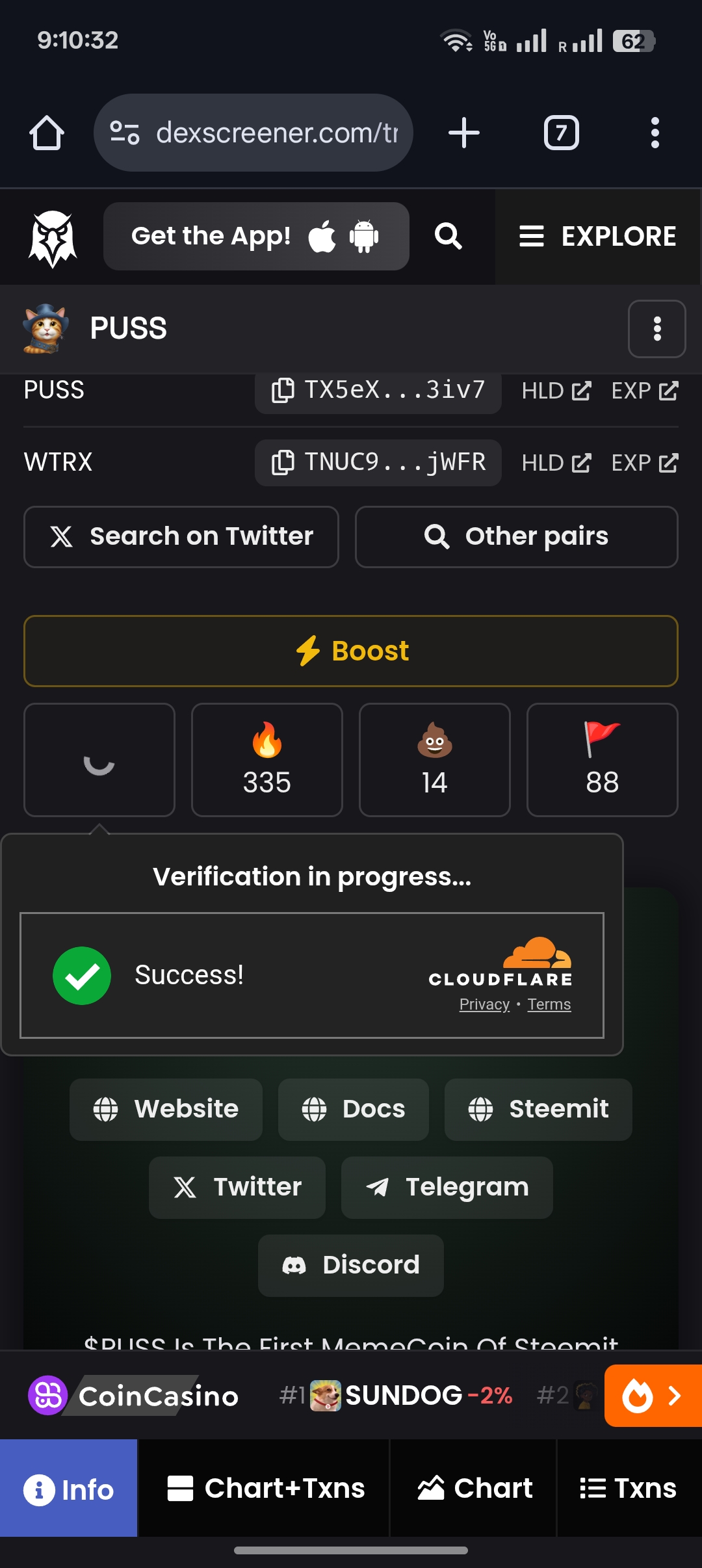Open PUSS holders HLD external link

point(556,391)
